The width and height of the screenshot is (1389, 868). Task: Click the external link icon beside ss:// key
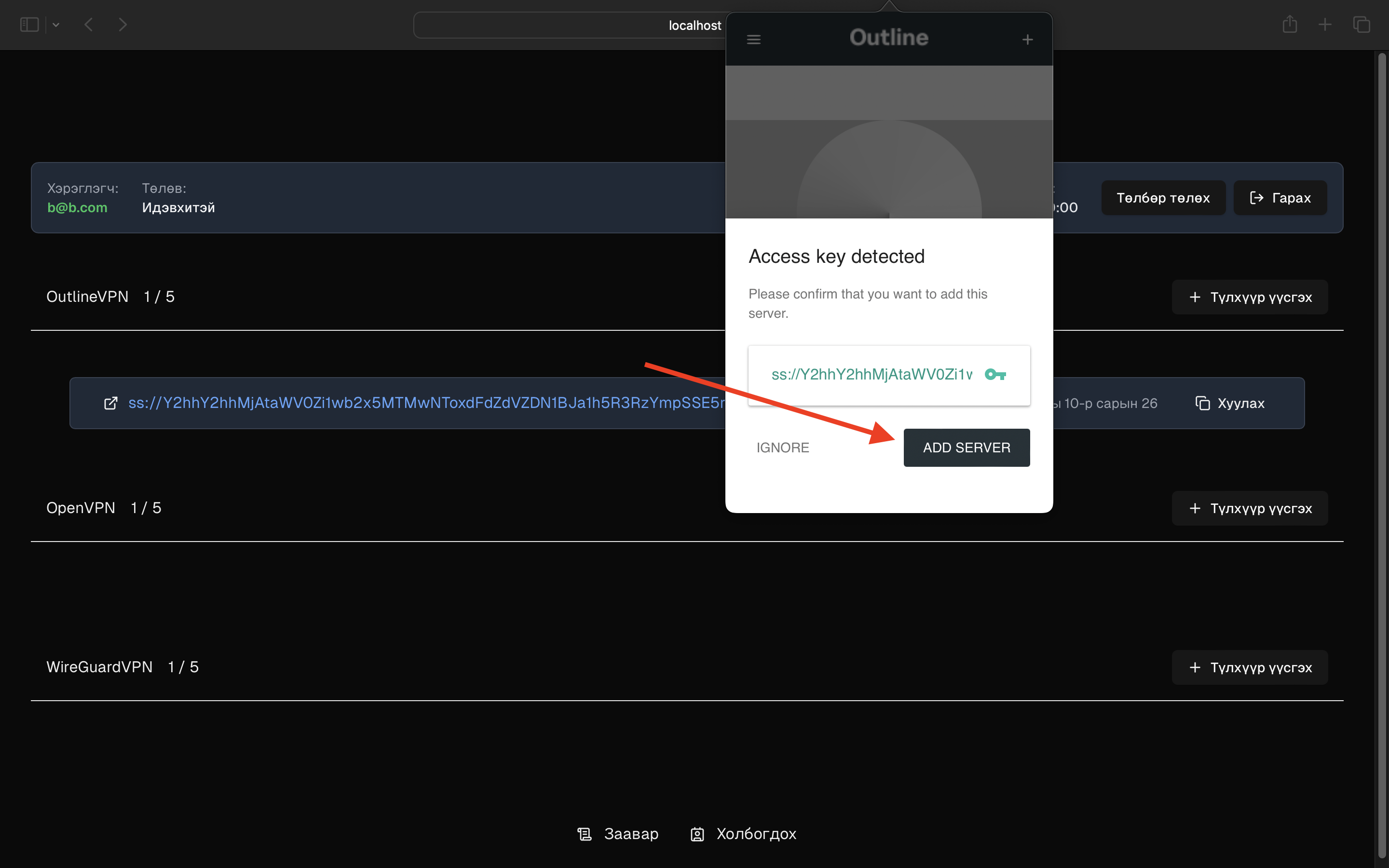click(111, 403)
